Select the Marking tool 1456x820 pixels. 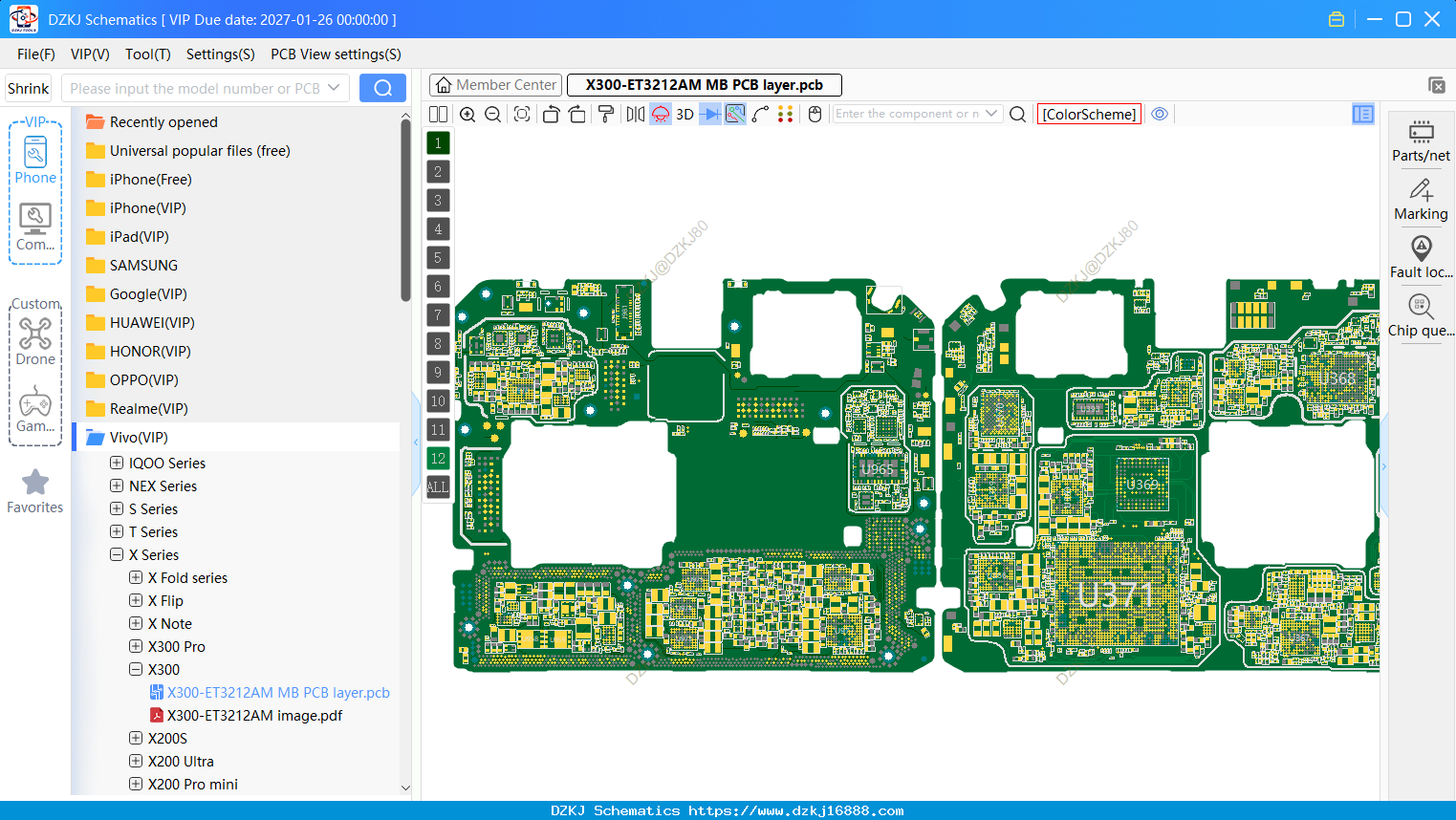[1421, 200]
